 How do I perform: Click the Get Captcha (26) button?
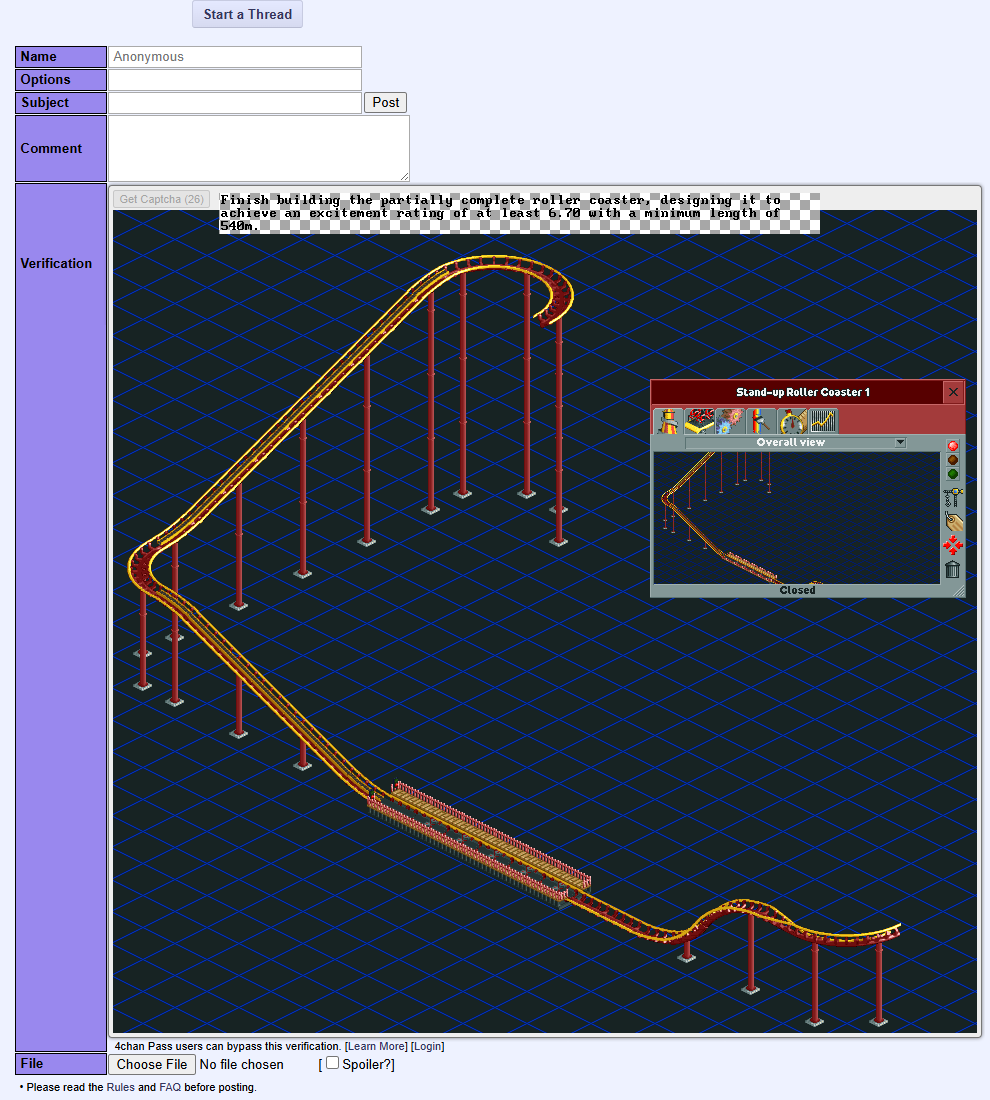[161, 199]
